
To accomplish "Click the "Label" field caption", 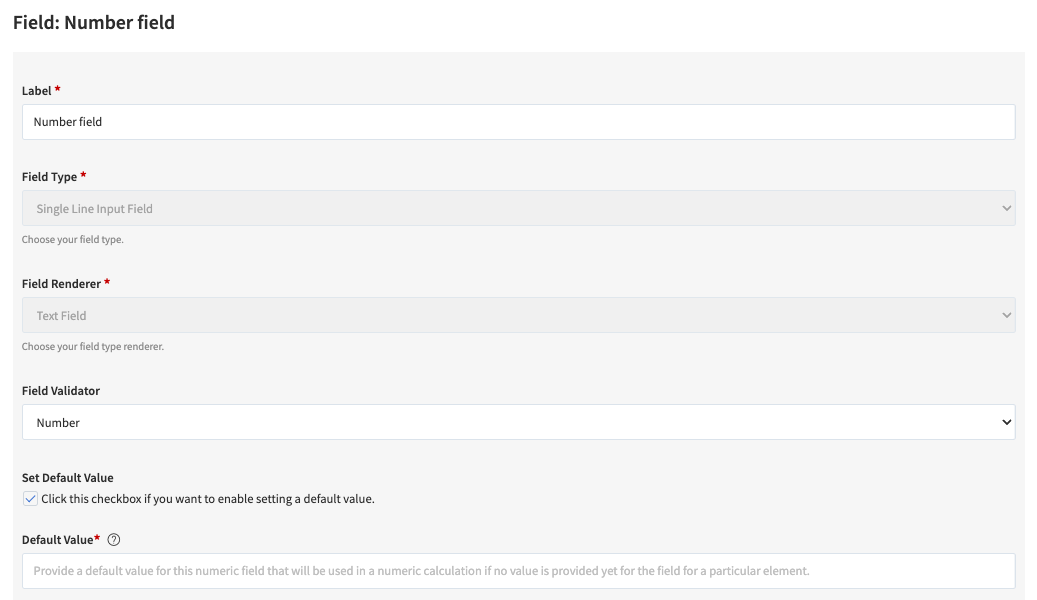I will click(x=37, y=91).
